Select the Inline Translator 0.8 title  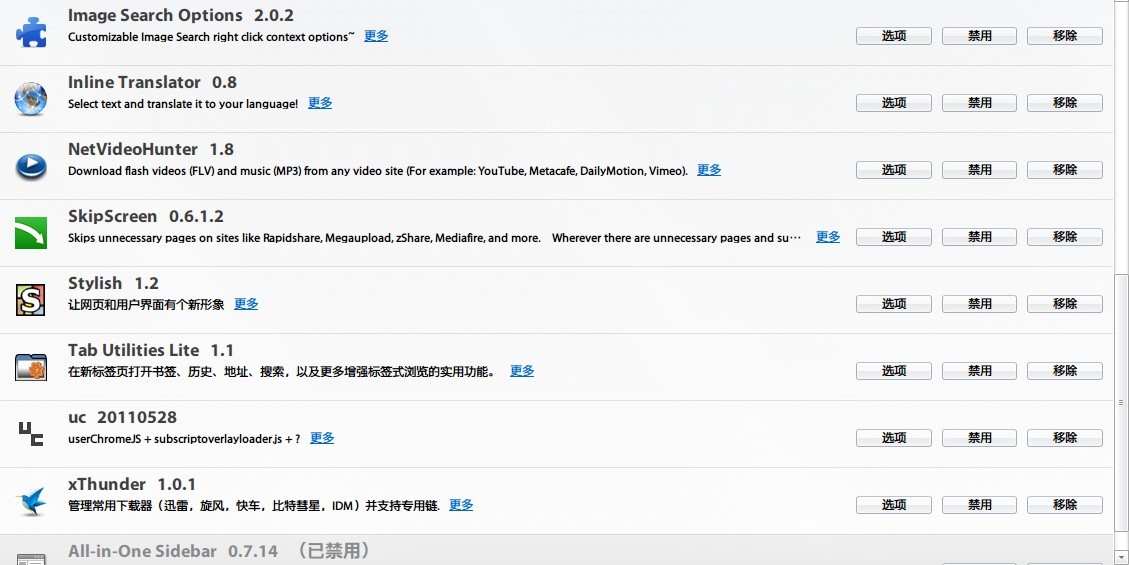[x=152, y=82]
